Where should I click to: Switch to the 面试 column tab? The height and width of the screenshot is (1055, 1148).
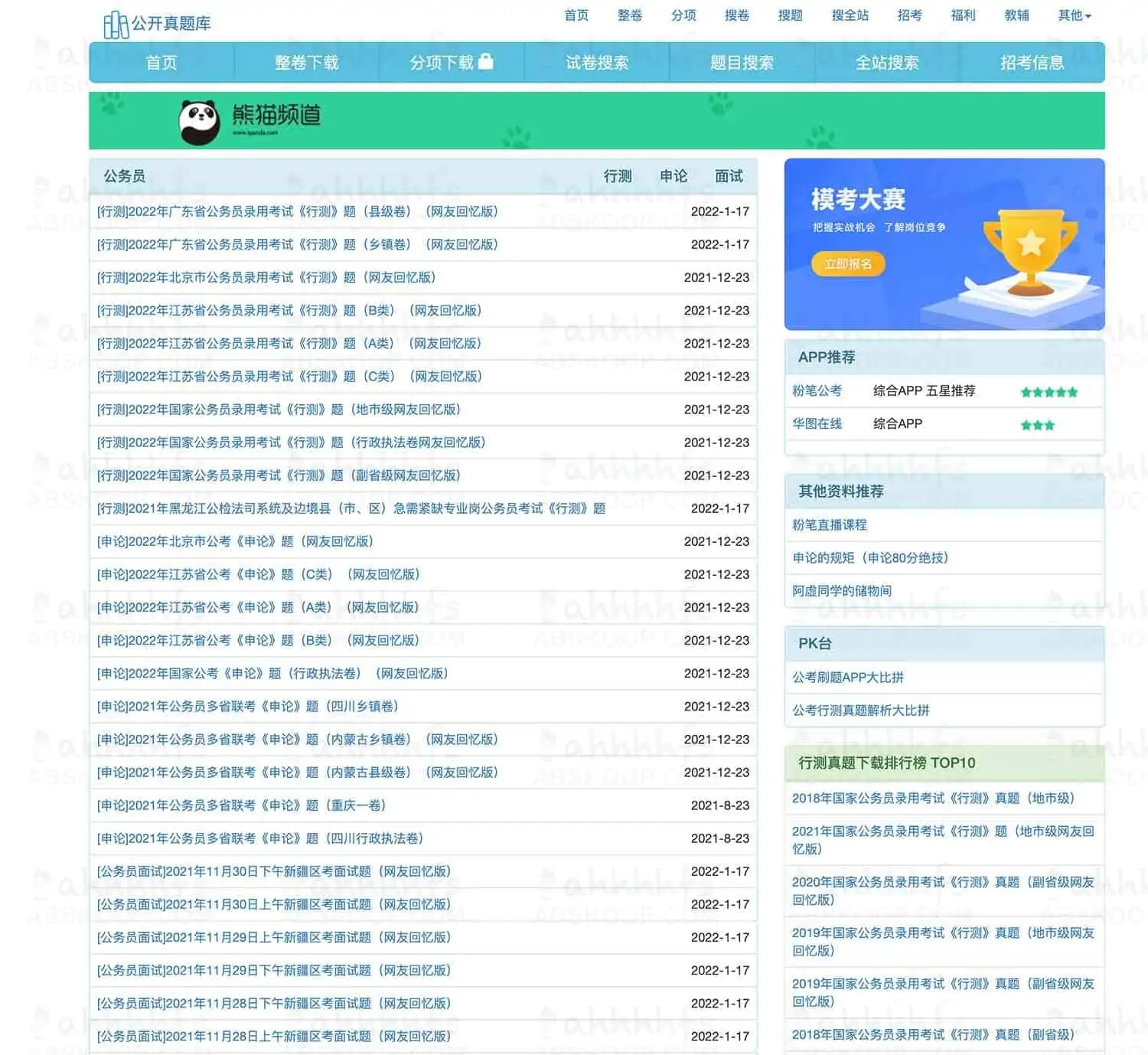[728, 175]
